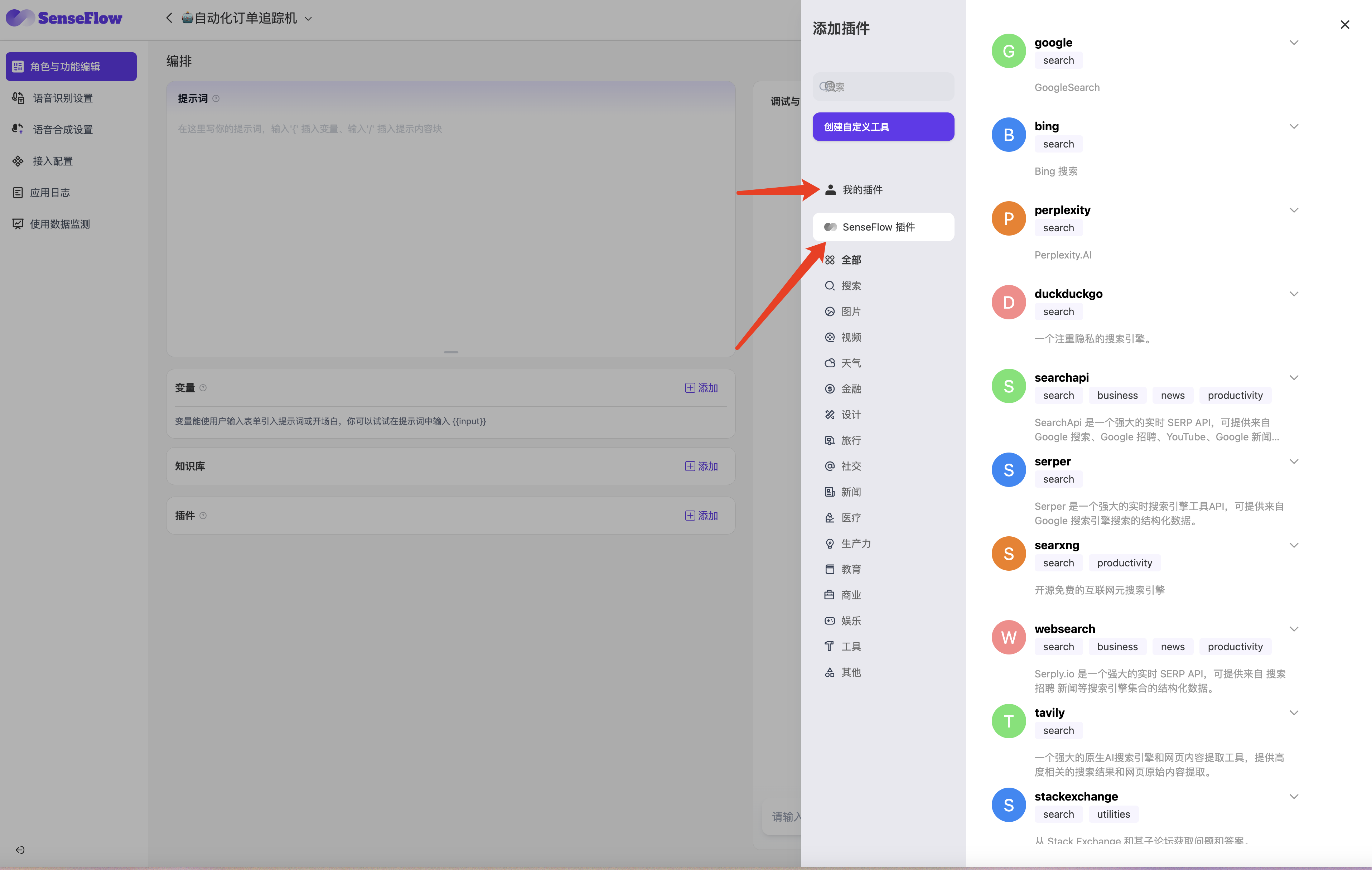Click the help icon beside 变量
The width and height of the screenshot is (1372, 870).
point(203,388)
